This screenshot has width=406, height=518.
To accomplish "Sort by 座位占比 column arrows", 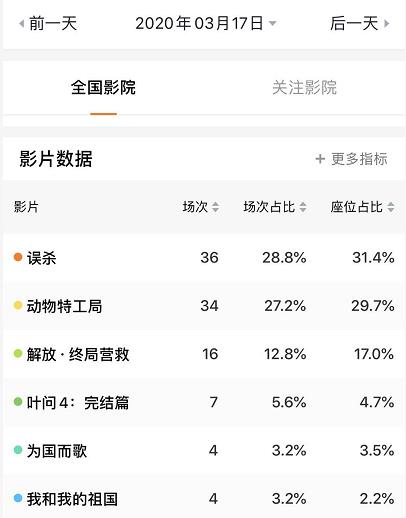I will coord(391,207).
